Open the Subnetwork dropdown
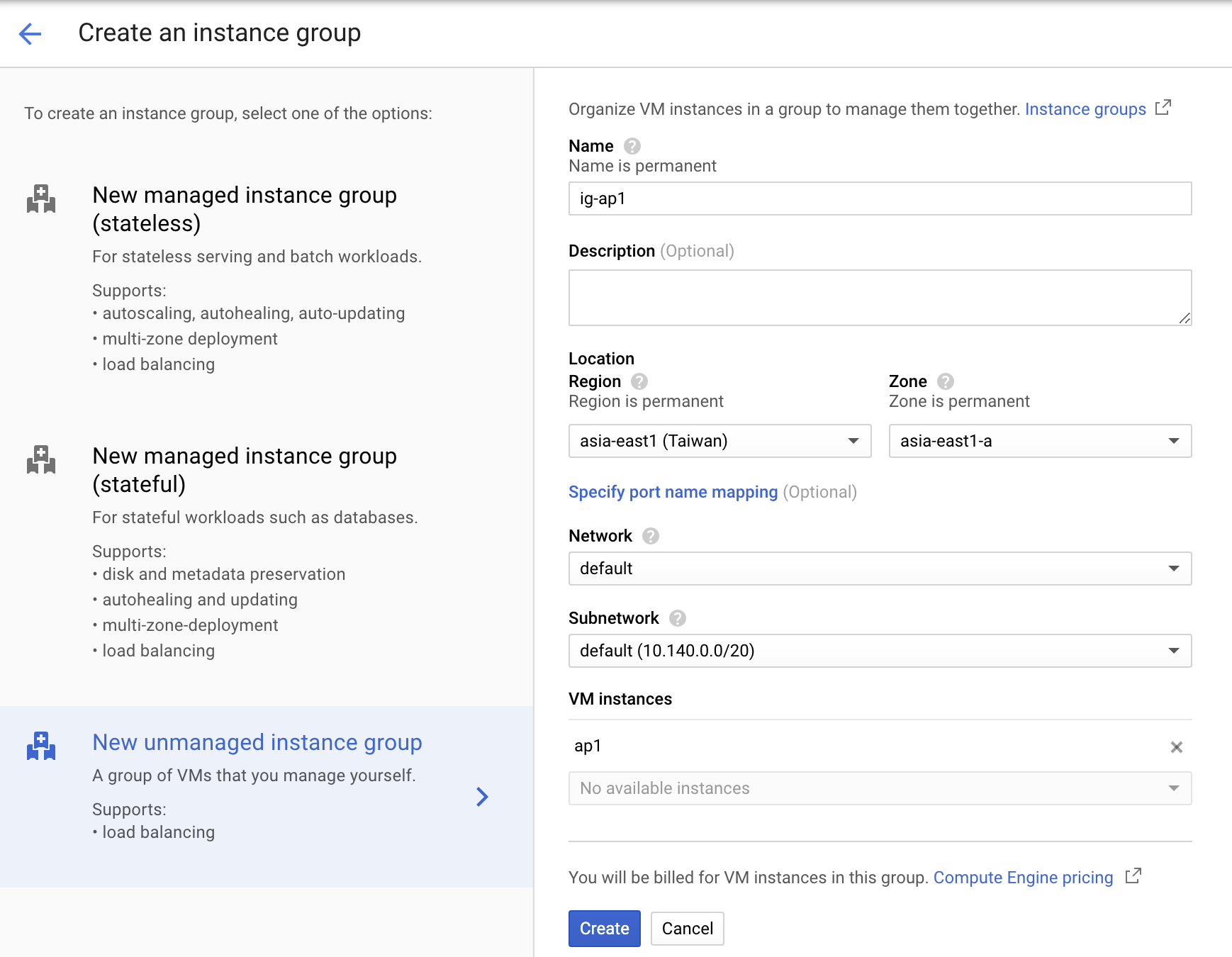 point(880,651)
